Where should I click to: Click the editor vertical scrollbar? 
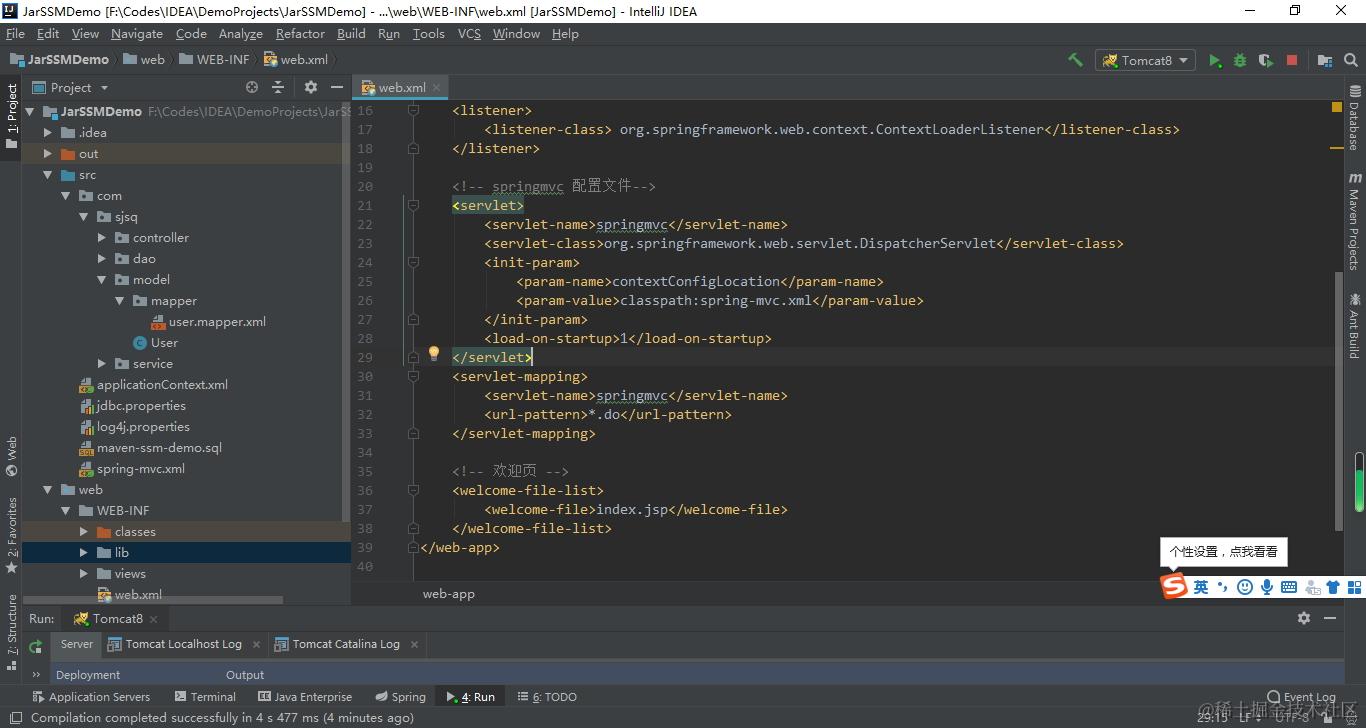point(1339,400)
